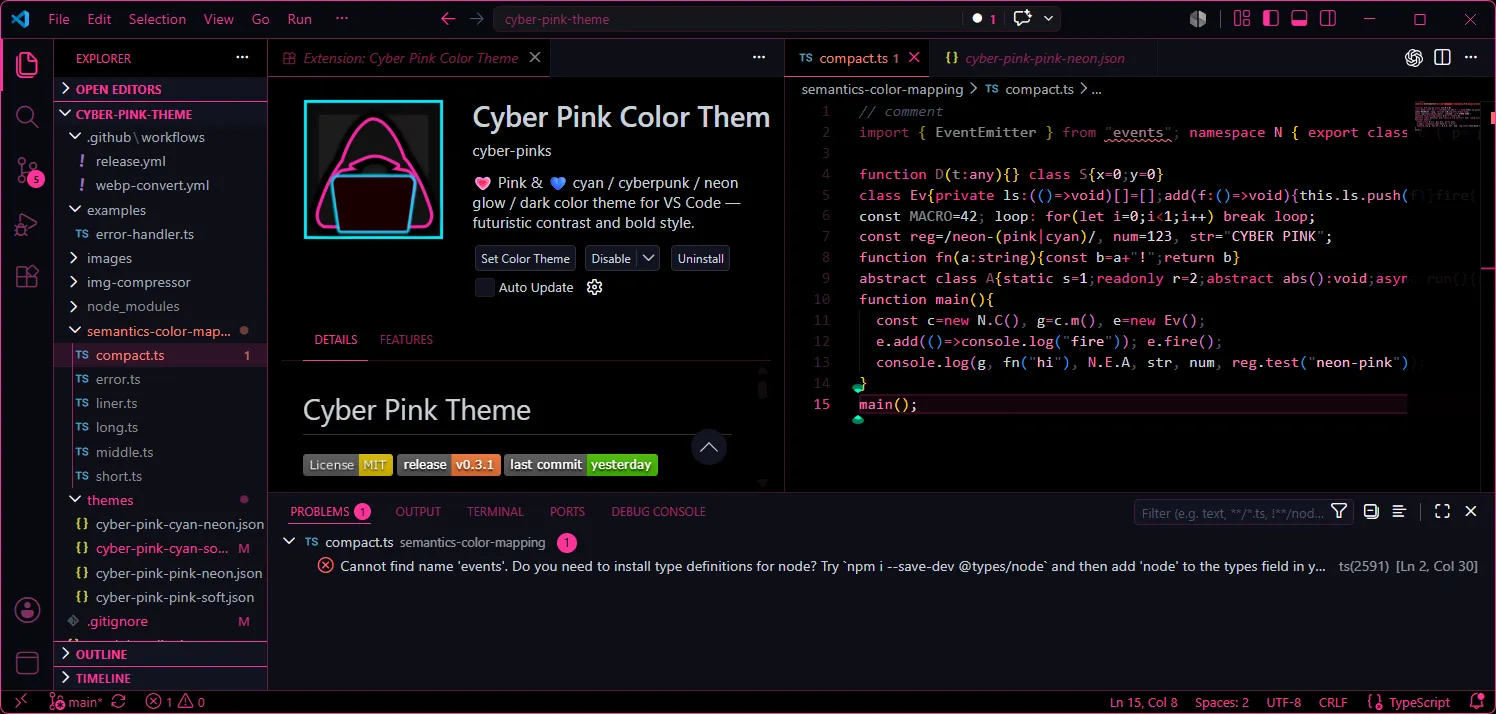Open the Copilot icon in editor toolbar
Viewport: 1496px width, 714px height.
pos(1414,58)
